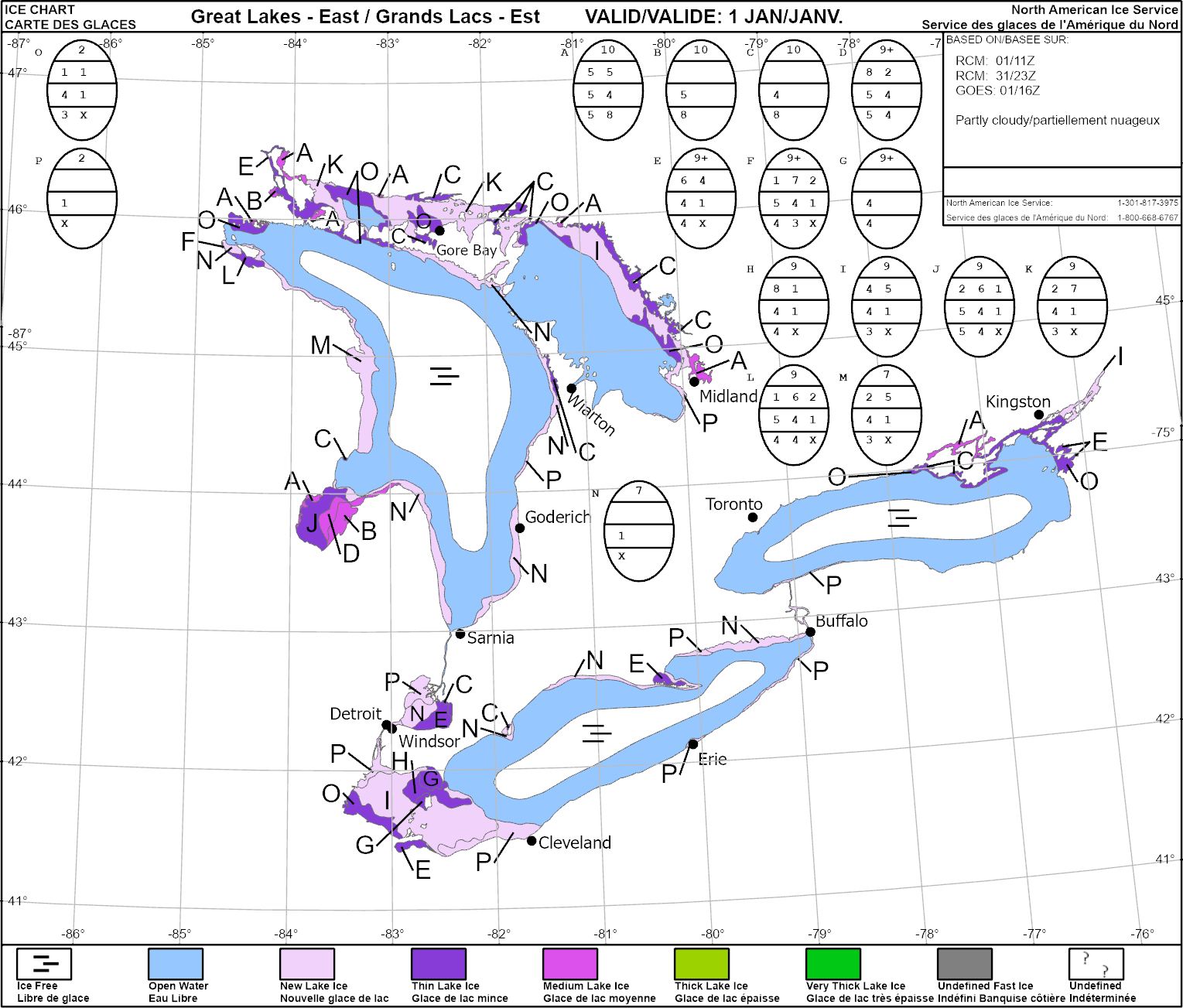The width and height of the screenshot is (1183, 1008).
Task: Click the egg code oval labeled J
Action: 980,307
